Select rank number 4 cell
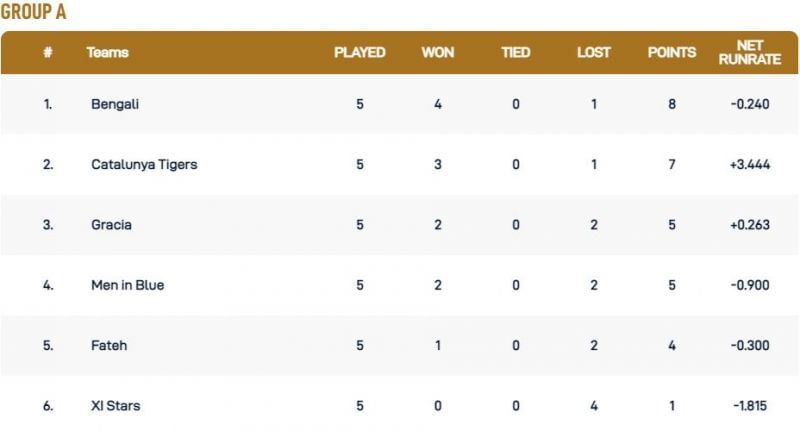This screenshot has width=800, height=431. point(47,285)
